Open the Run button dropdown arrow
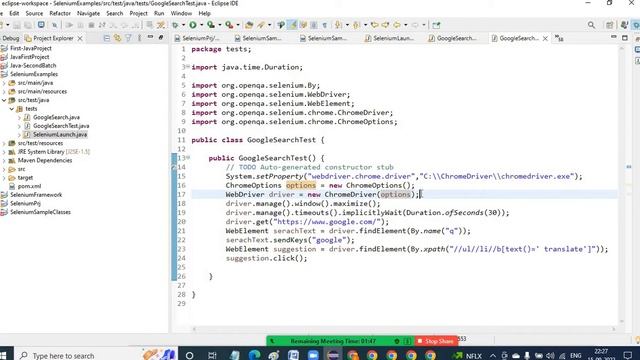Image resolution: width=640 pixels, height=360 pixels. pyautogui.click(x=201, y=25)
